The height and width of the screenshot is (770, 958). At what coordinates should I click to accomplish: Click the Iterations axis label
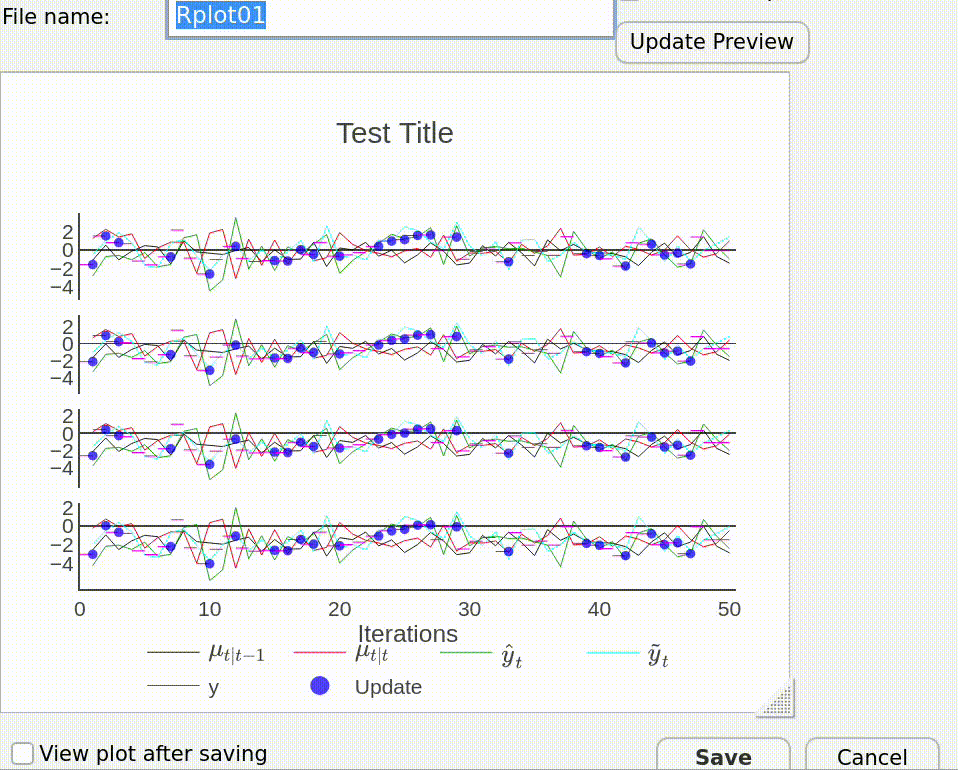407,634
